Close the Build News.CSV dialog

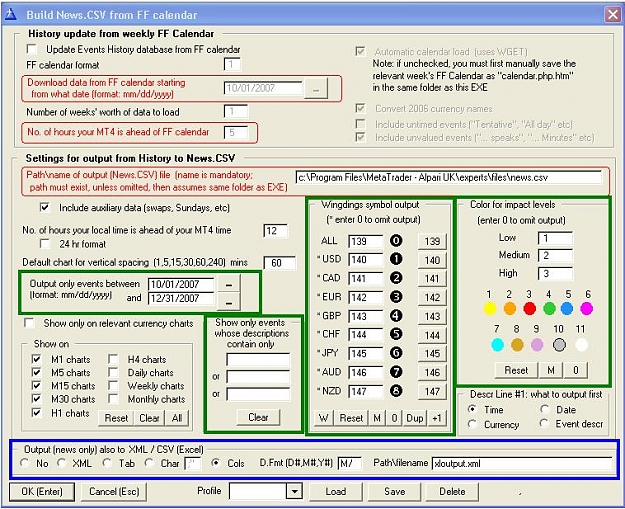612,15
